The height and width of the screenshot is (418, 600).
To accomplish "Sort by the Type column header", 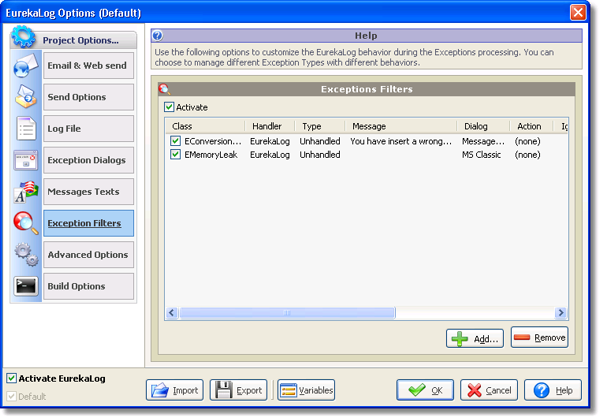I will pyautogui.click(x=320, y=126).
